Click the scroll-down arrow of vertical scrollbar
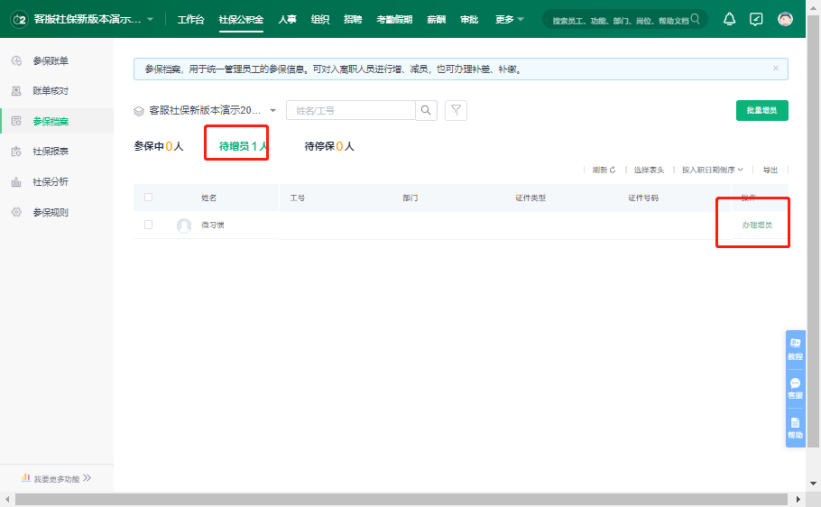Viewport: 821px width, 507px height. [x=813, y=483]
